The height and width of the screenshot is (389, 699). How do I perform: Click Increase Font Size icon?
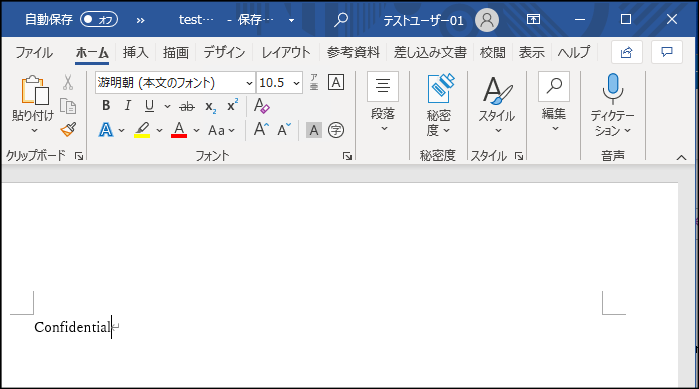(x=261, y=130)
